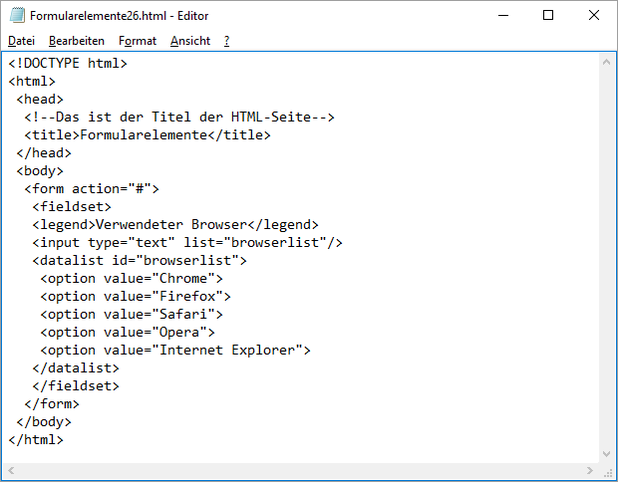Click the <datalist id="browserlist"> line
Viewport: 618px width, 482px height.
pyautogui.click(x=140, y=261)
